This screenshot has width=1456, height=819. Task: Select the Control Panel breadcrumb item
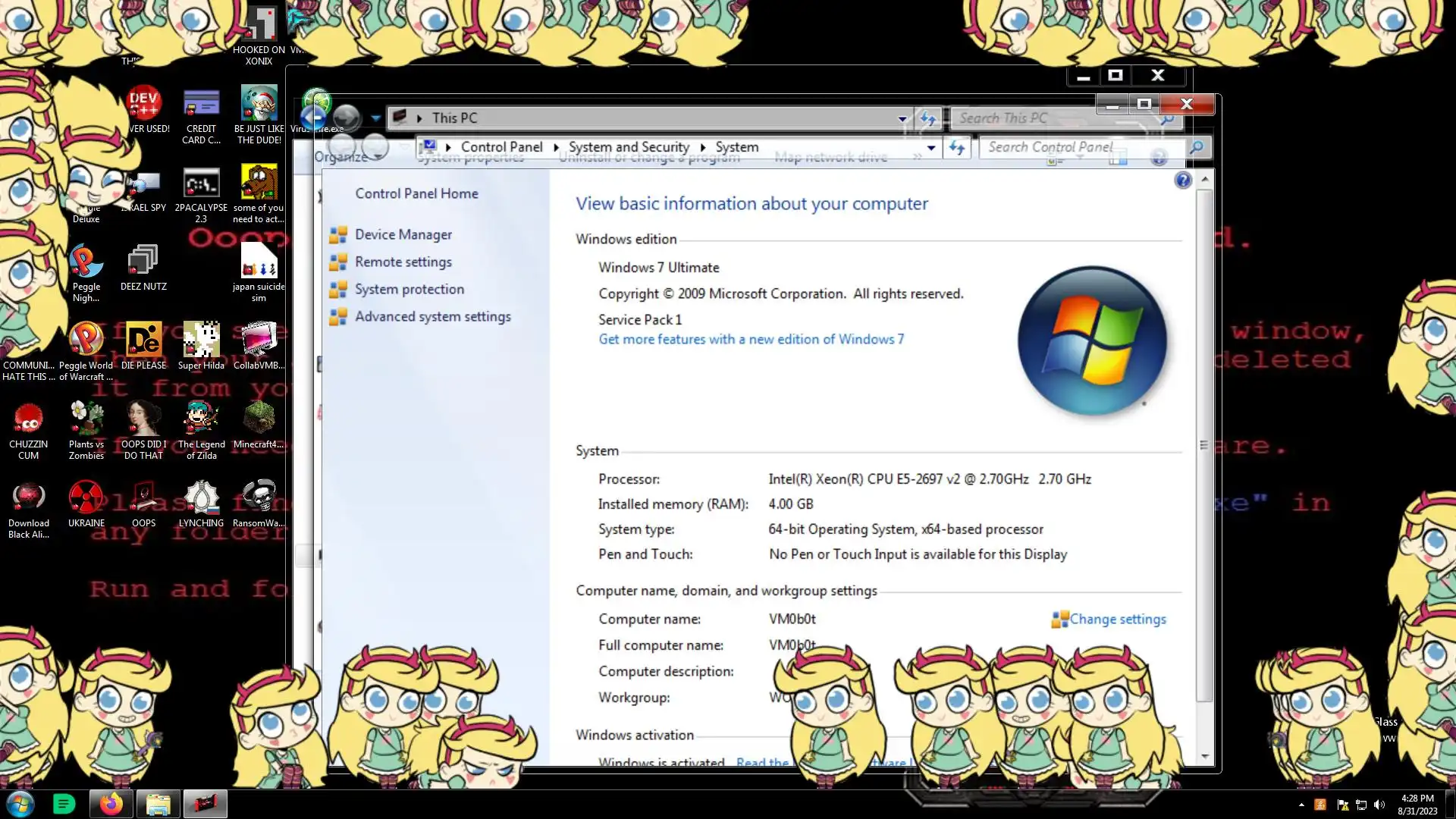pyautogui.click(x=501, y=147)
